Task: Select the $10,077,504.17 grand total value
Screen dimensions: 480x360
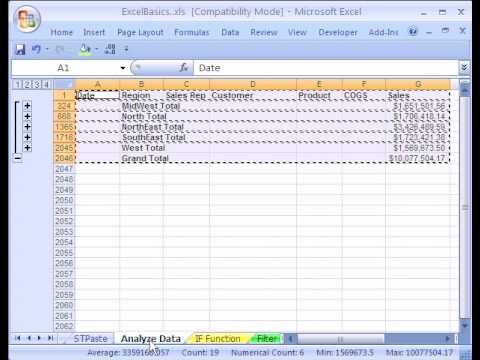Action: click(418, 158)
